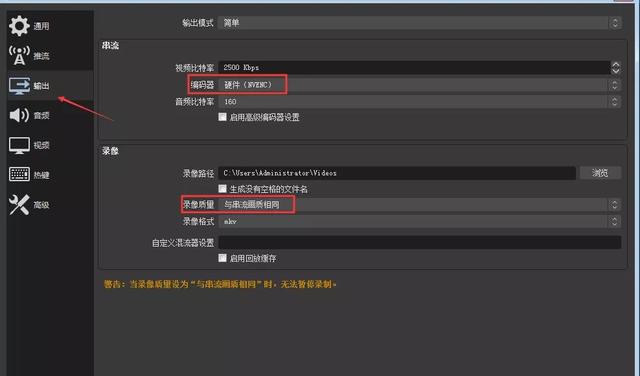Open the 编码器 dropdown showing 硬件 (NVENC)
This screenshot has width=640, height=376.
(x=420, y=85)
